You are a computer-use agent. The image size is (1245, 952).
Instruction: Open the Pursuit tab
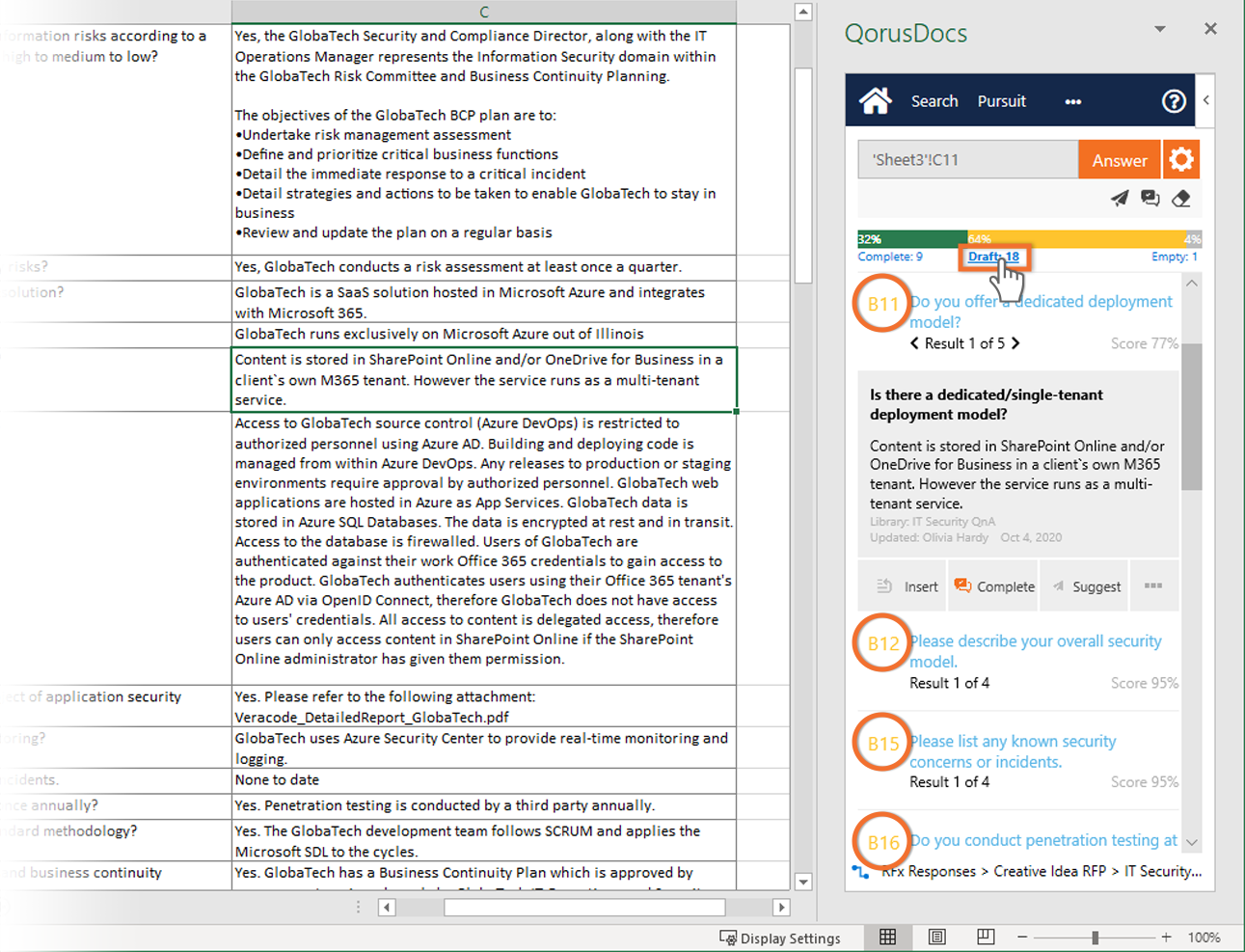1001,101
